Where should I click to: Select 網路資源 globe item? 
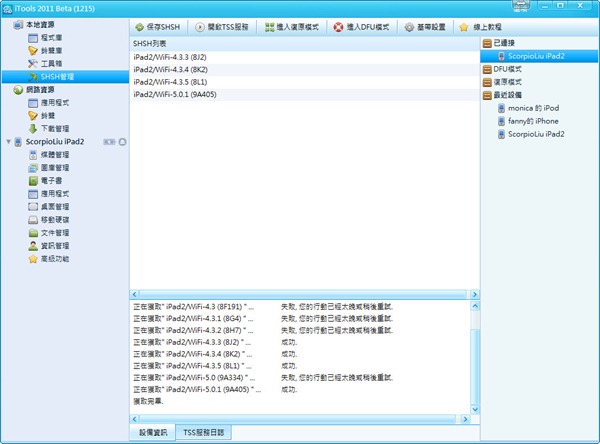(x=34, y=90)
